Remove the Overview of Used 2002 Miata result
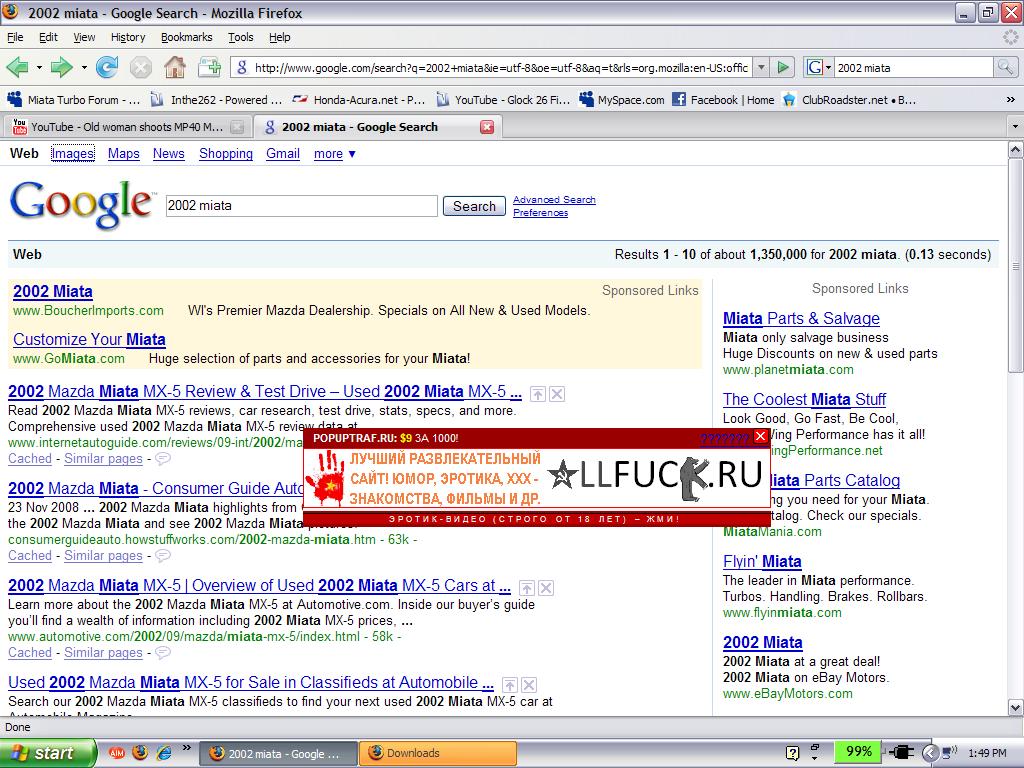 click(547, 588)
